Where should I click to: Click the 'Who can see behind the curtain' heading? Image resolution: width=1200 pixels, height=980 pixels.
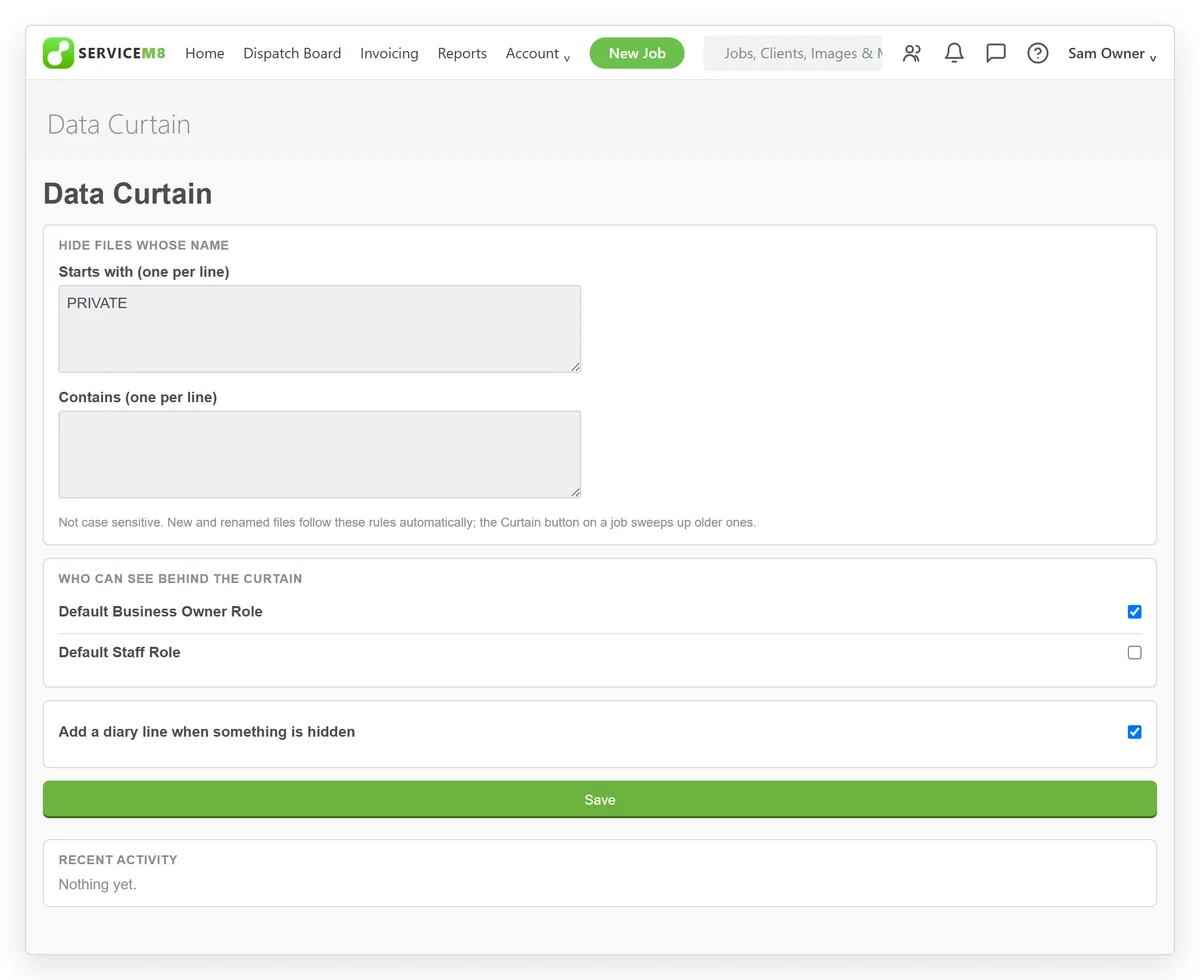(x=181, y=578)
